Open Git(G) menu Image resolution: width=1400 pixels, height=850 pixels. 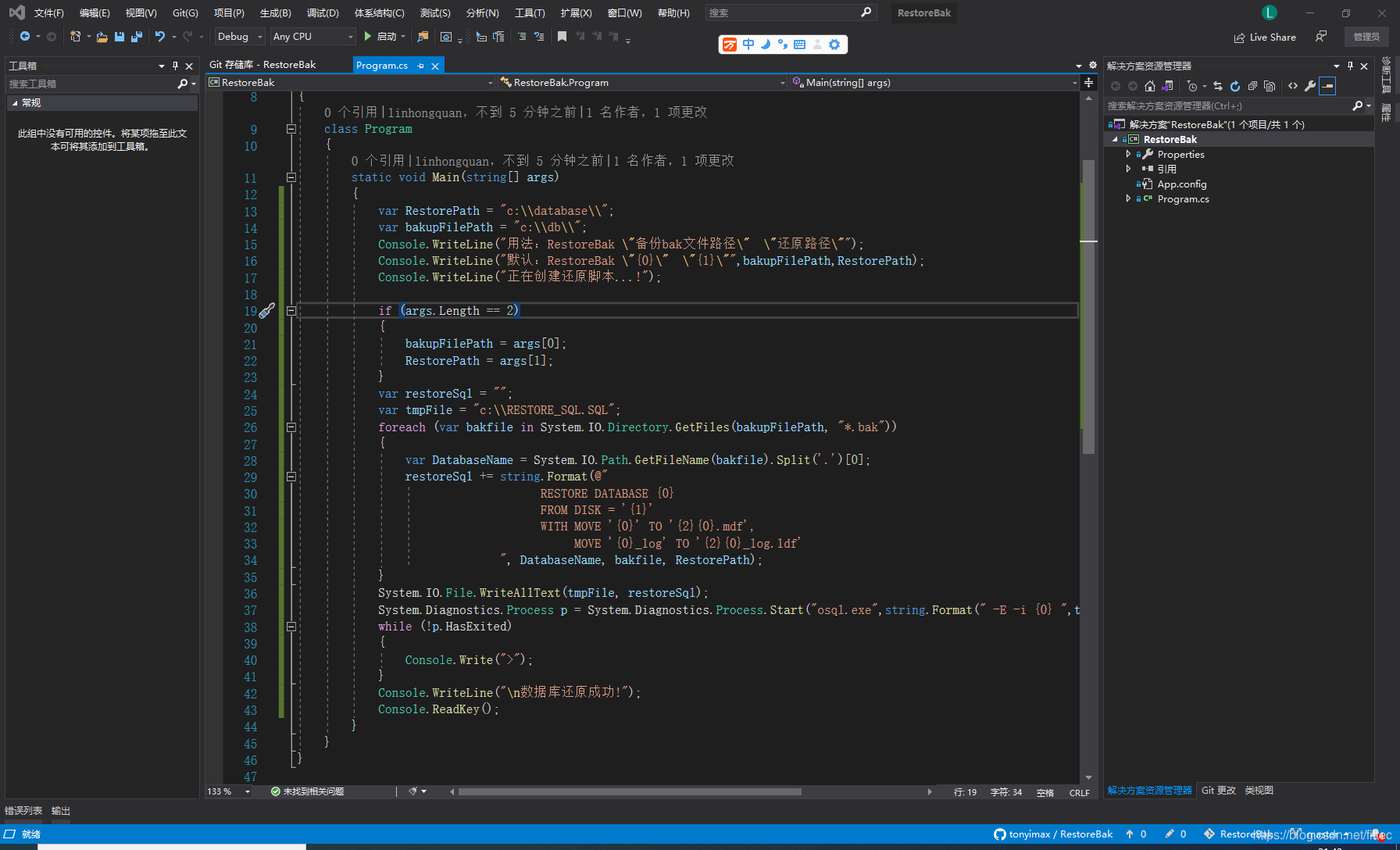pyautogui.click(x=185, y=12)
